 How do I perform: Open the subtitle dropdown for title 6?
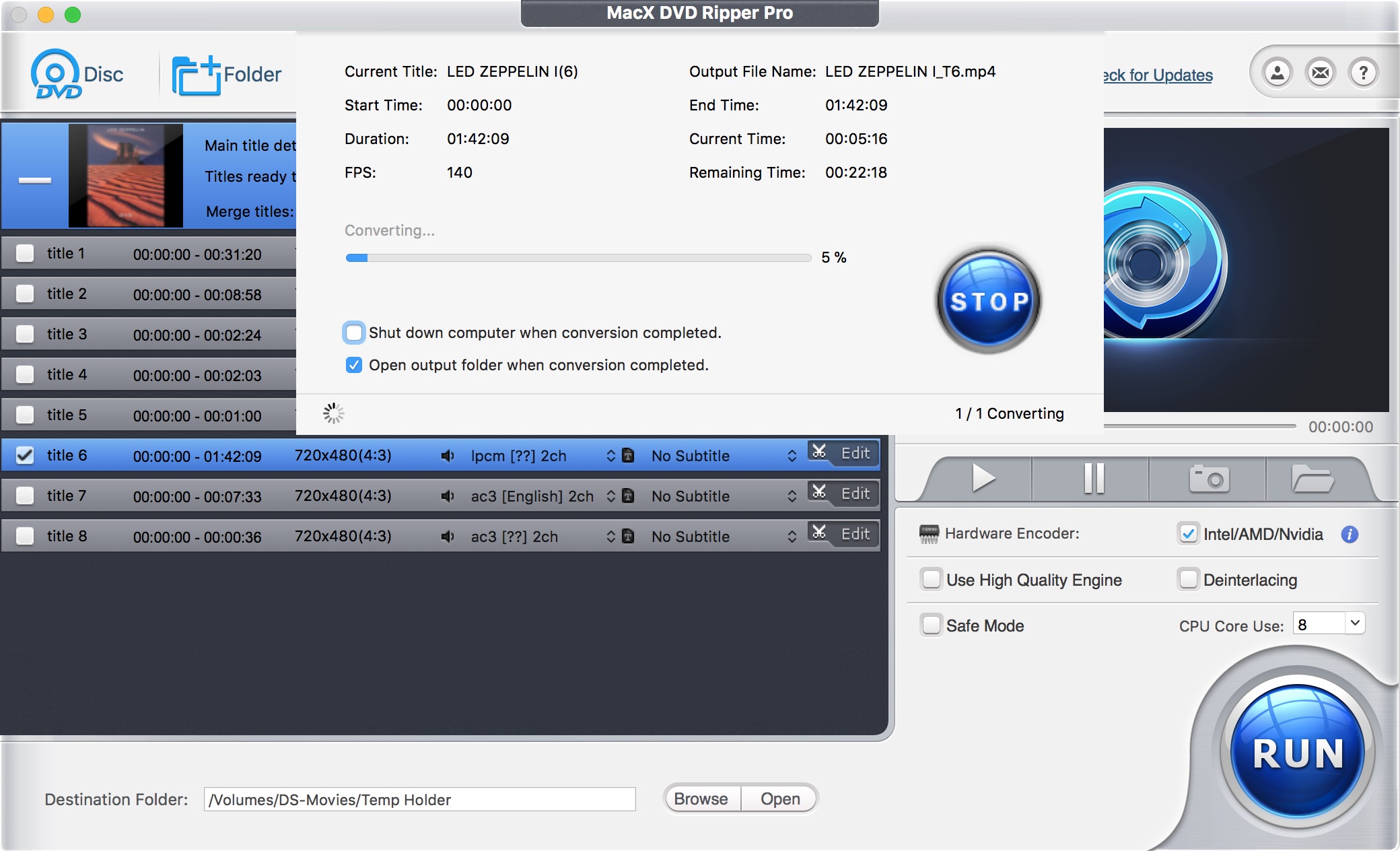coord(792,456)
